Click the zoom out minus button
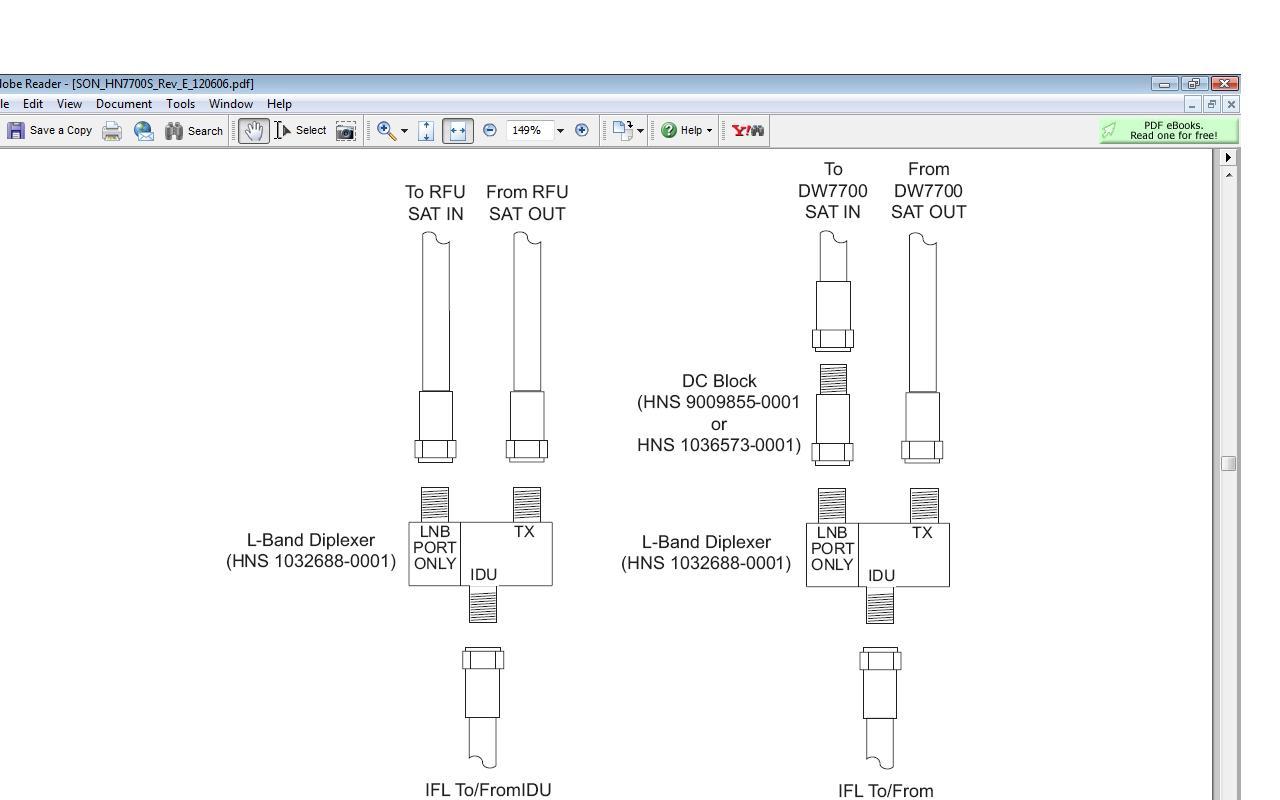The image size is (1280, 800). 490,130
